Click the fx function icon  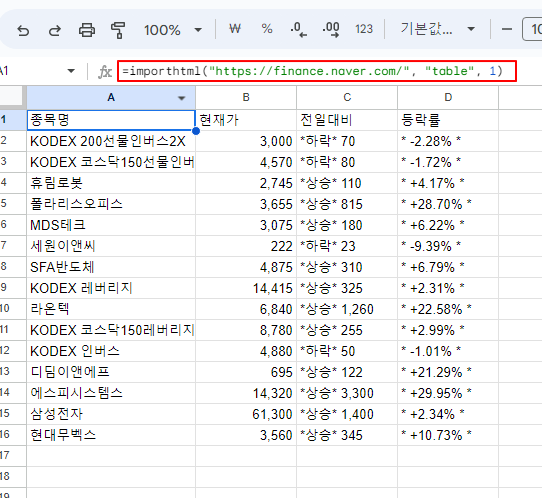(105, 72)
